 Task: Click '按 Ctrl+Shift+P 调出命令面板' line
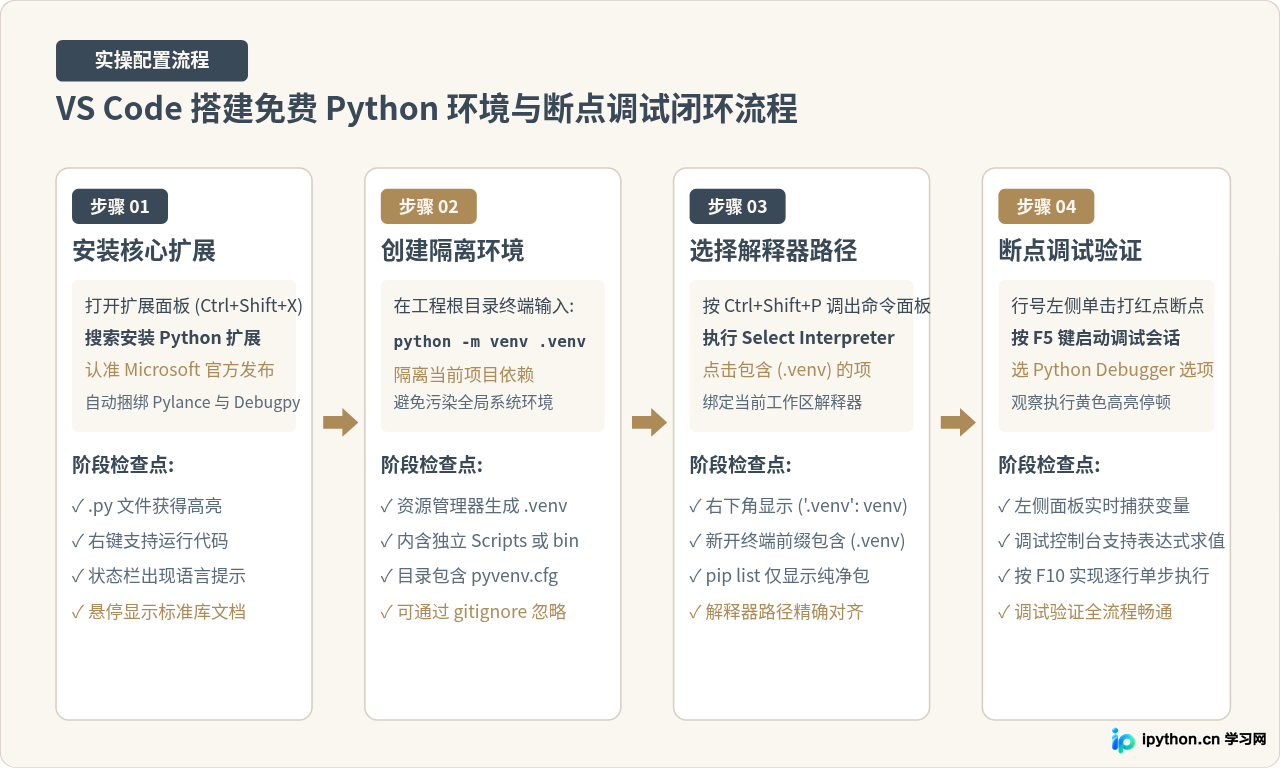[x=817, y=306]
